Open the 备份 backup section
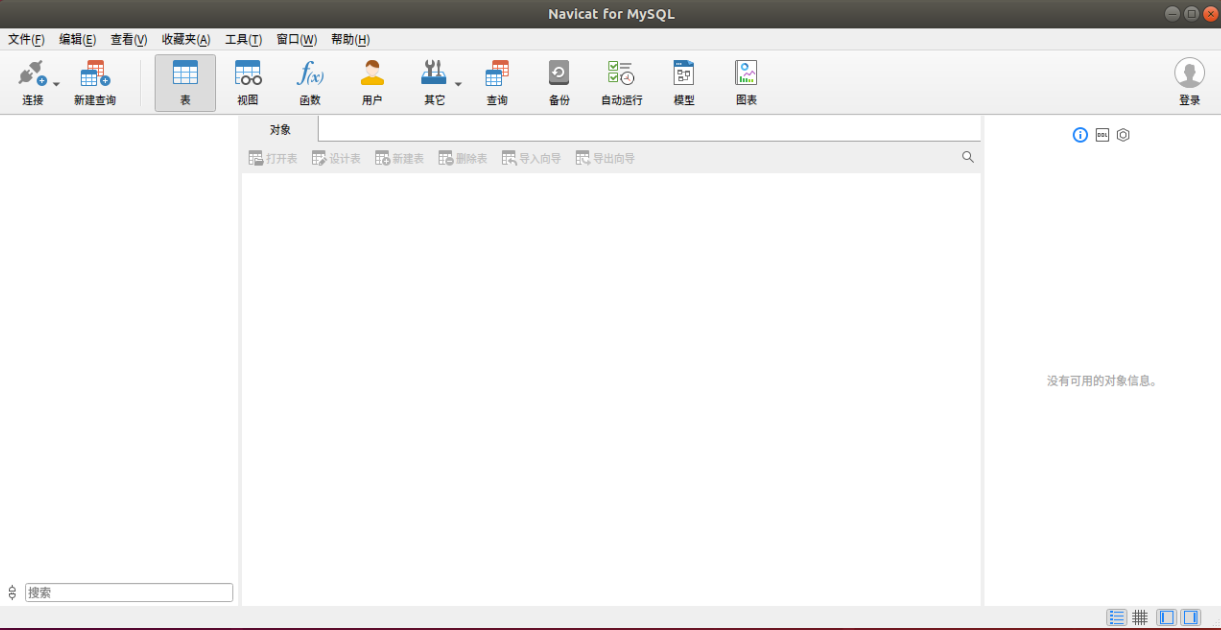The height and width of the screenshot is (630, 1221). [559, 83]
